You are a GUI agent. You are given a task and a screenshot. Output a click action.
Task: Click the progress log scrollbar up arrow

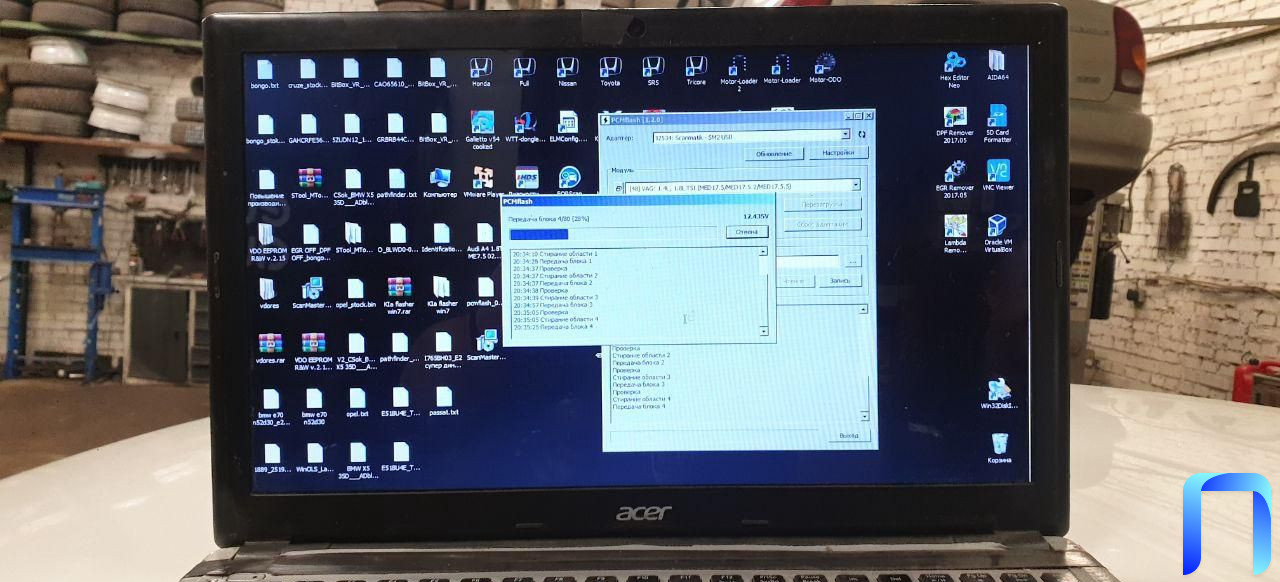point(763,252)
